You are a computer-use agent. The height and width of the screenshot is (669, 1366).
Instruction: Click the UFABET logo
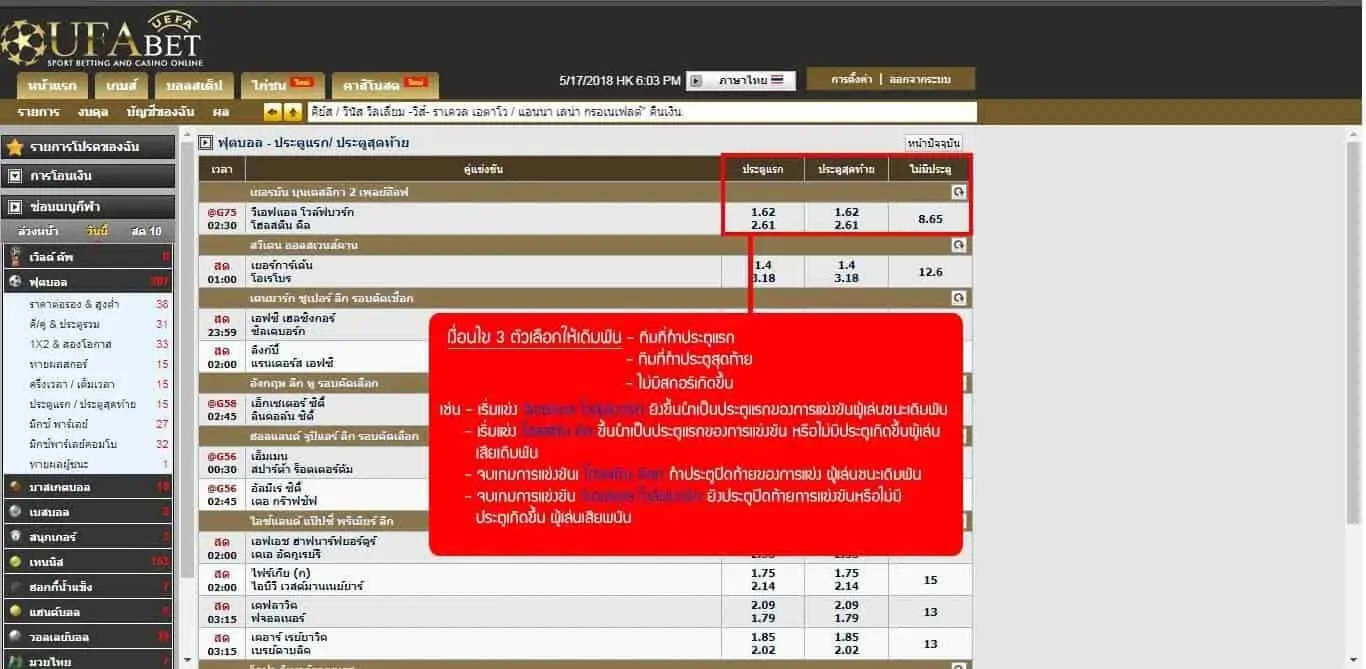coord(101,40)
